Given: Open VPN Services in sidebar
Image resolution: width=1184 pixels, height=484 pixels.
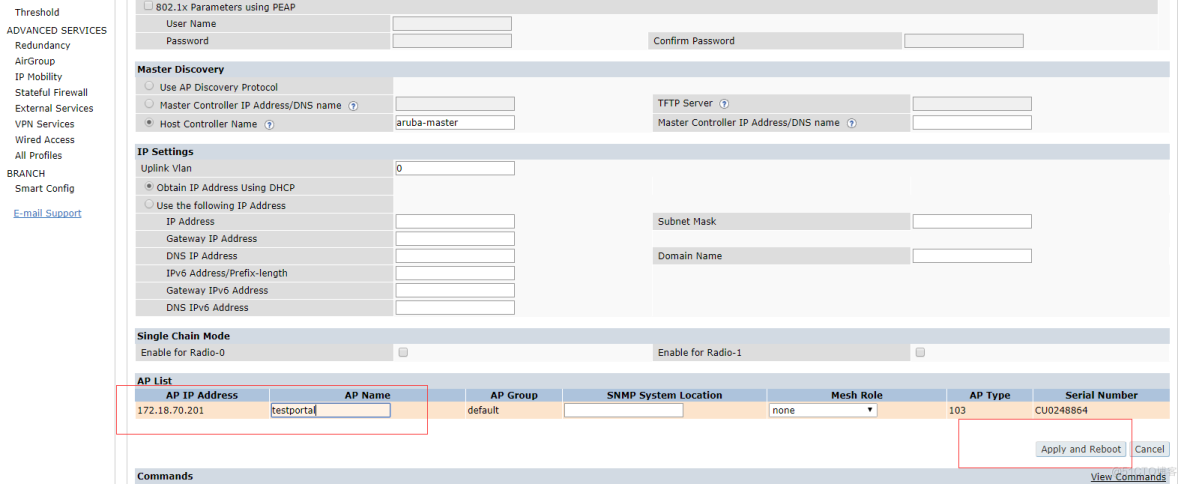Looking at the screenshot, I should [x=45, y=125].
